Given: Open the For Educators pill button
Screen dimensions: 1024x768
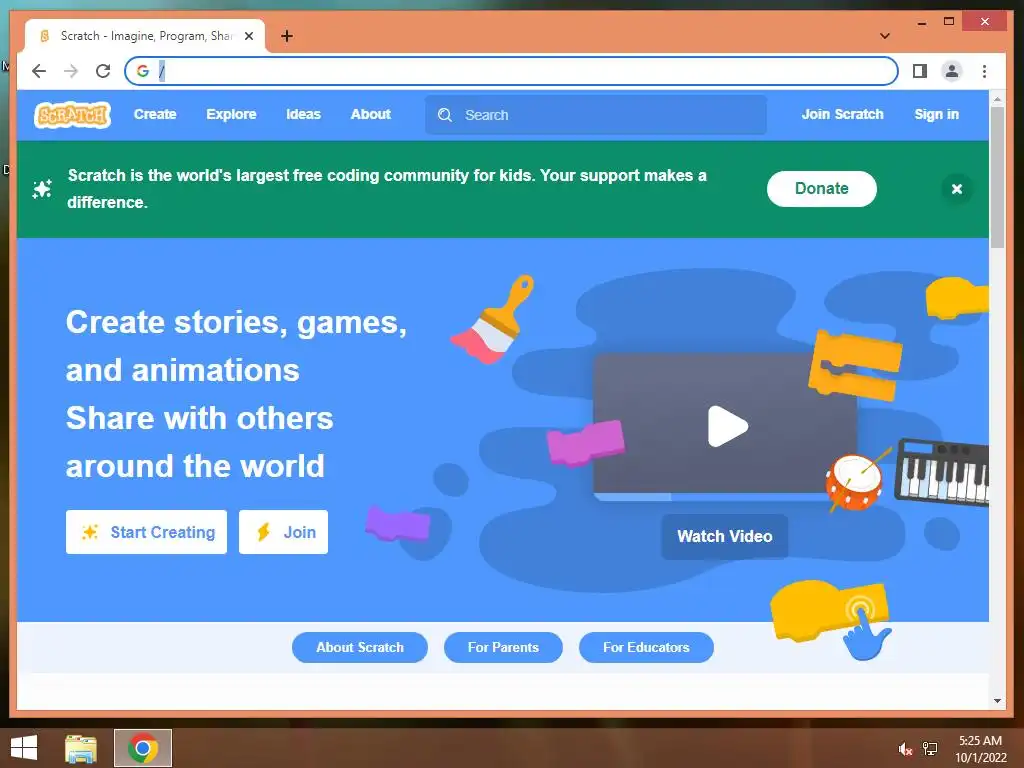Looking at the screenshot, I should (x=646, y=647).
